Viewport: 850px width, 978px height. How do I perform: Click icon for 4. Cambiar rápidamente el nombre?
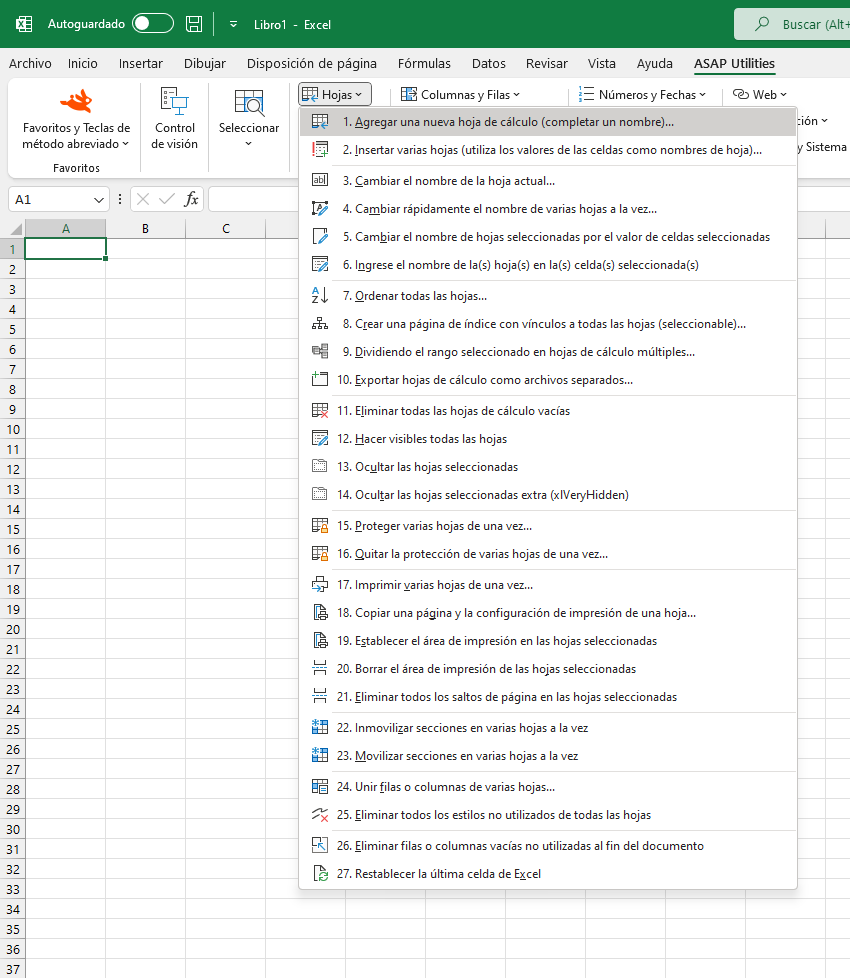[x=320, y=209]
